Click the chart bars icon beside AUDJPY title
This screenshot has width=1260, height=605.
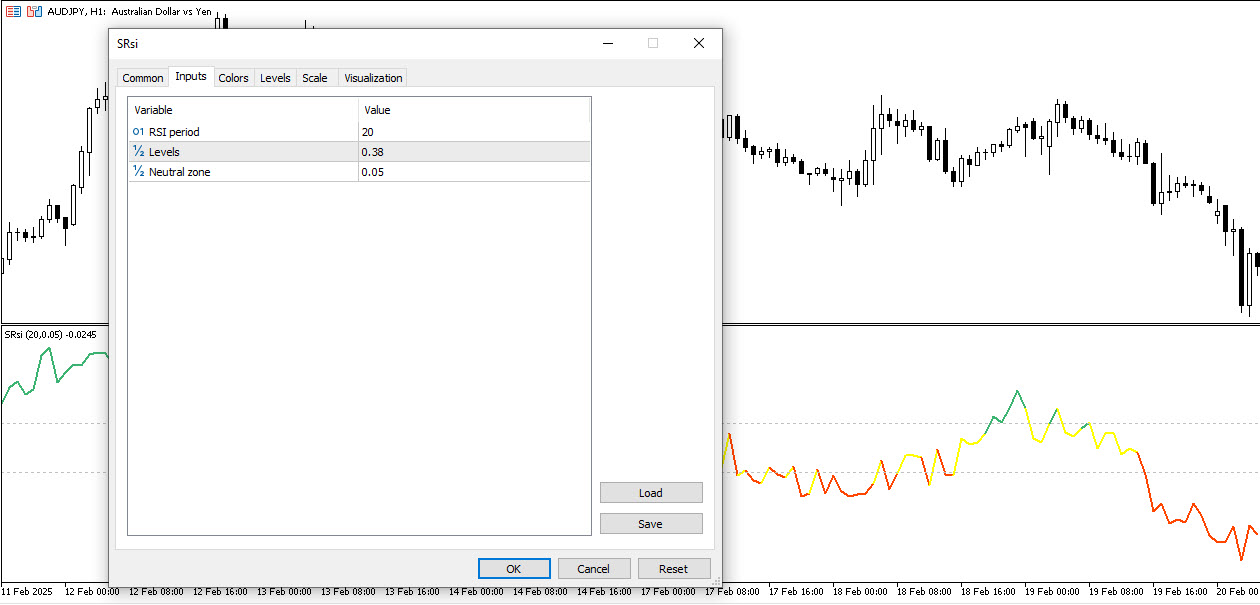[34, 11]
